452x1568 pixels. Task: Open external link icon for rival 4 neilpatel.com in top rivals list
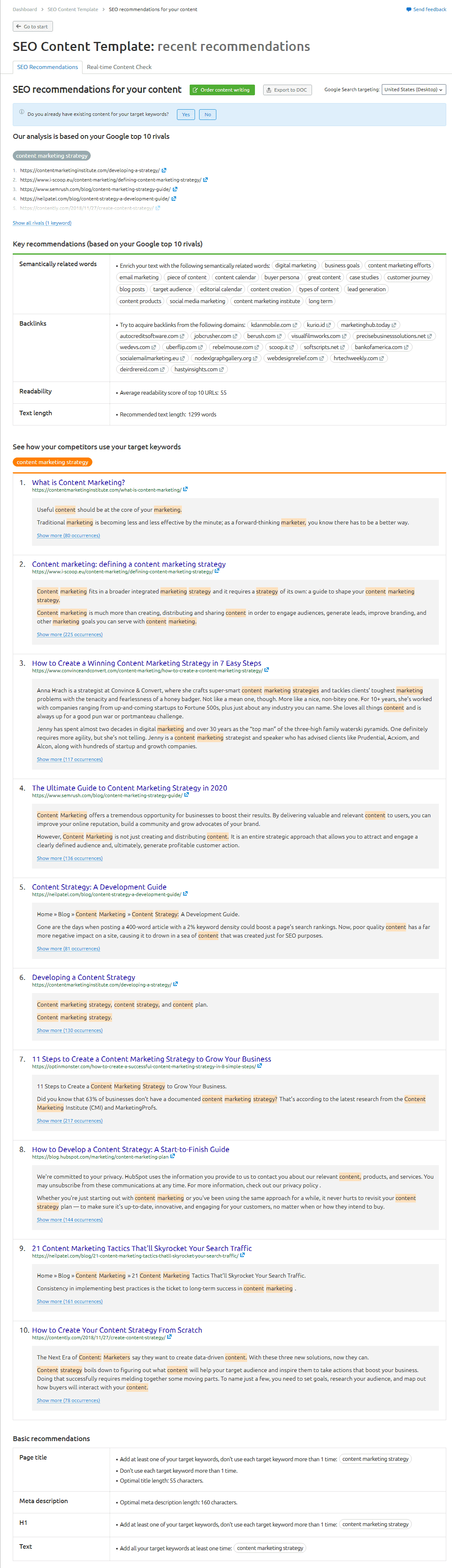coord(173,198)
